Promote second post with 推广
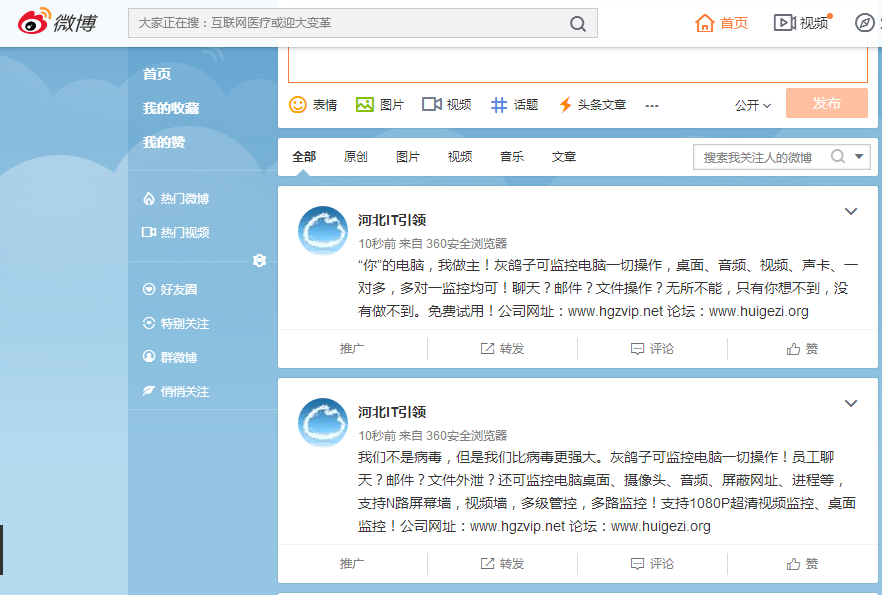 352,564
